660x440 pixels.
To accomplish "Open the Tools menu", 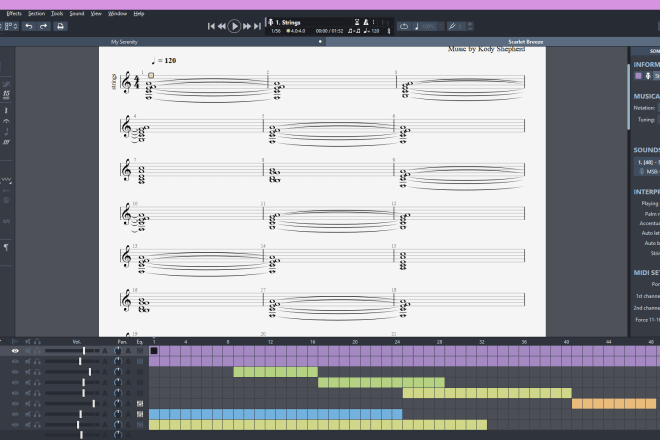I will pyautogui.click(x=57, y=13).
